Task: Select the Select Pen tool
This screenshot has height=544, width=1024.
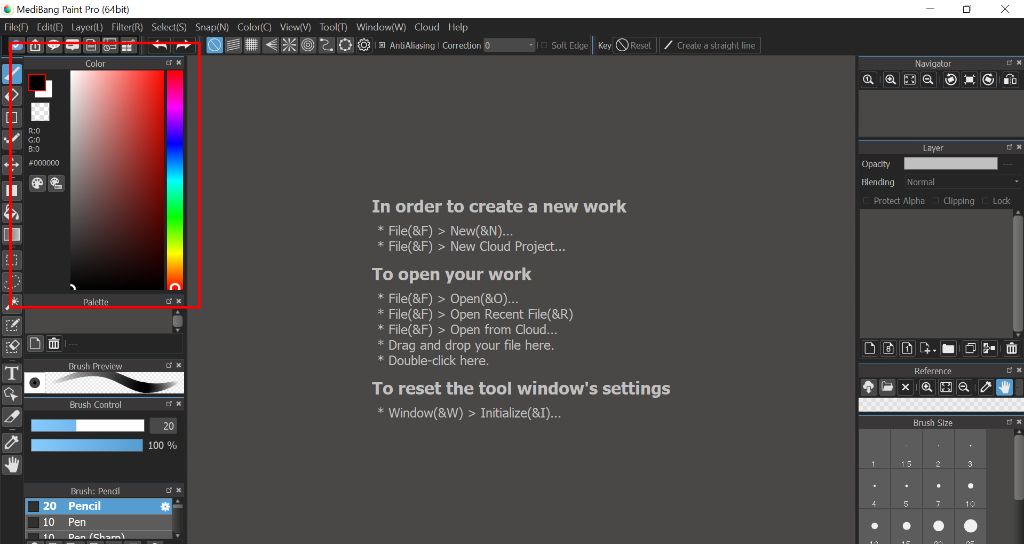Action: 12,325
